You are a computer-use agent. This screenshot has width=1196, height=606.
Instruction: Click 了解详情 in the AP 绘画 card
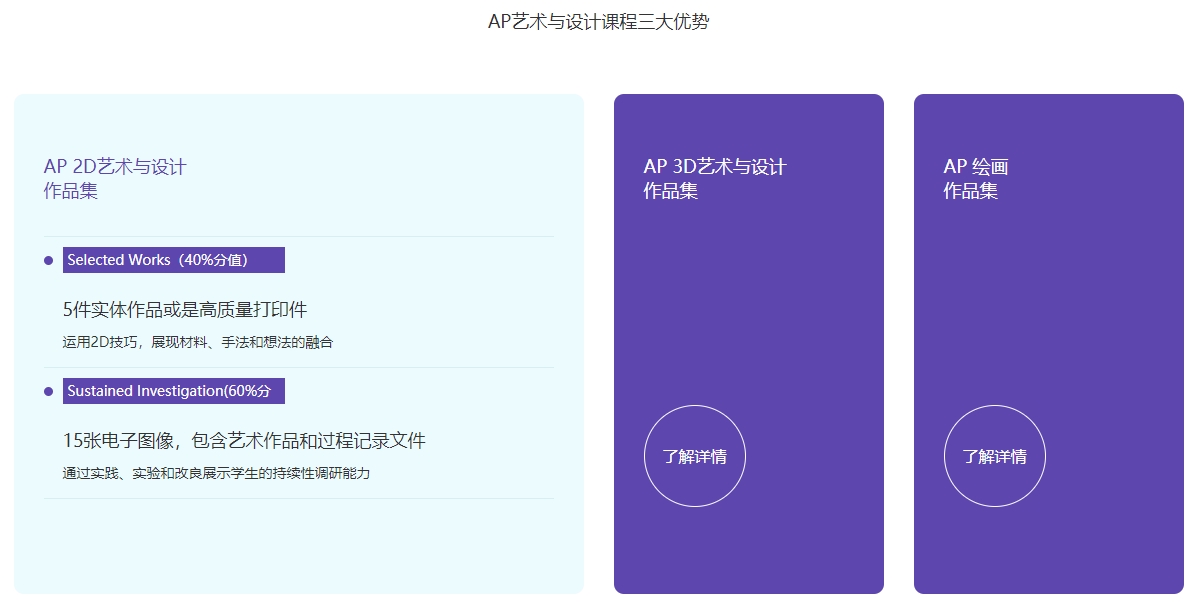tap(995, 456)
